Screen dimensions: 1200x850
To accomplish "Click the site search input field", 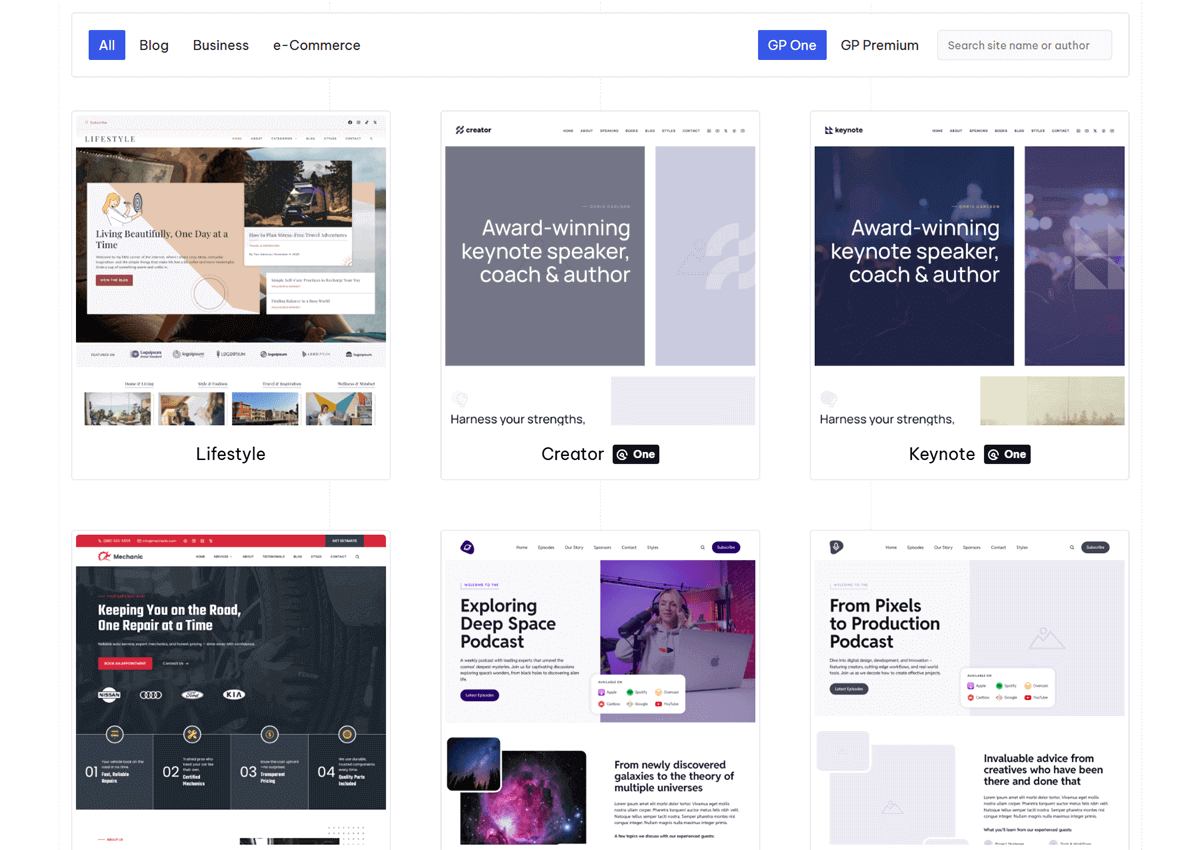I will 1023,44.
